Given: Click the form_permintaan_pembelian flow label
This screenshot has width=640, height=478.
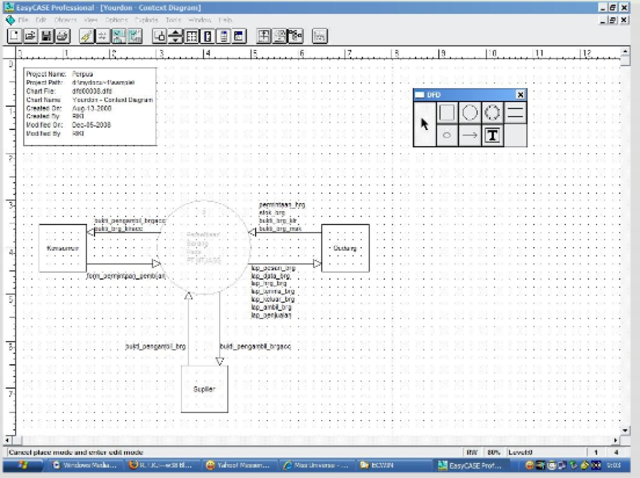Looking at the screenshot, I should click(126, 276).
